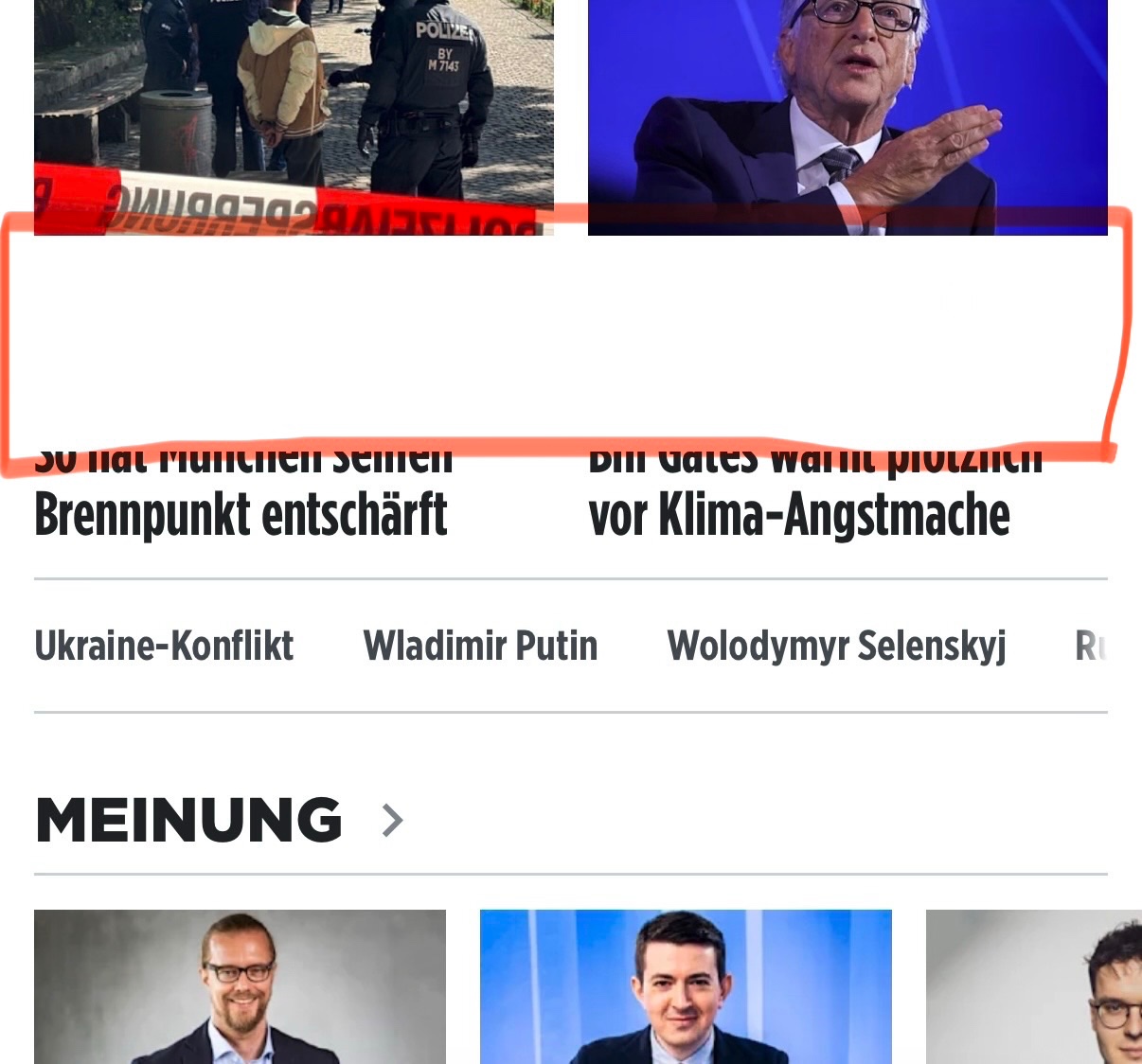The height and width of the screenshot is (1064, 1142).
Task: Open the partly visible third columnist photo
Action: [1034, 986]
